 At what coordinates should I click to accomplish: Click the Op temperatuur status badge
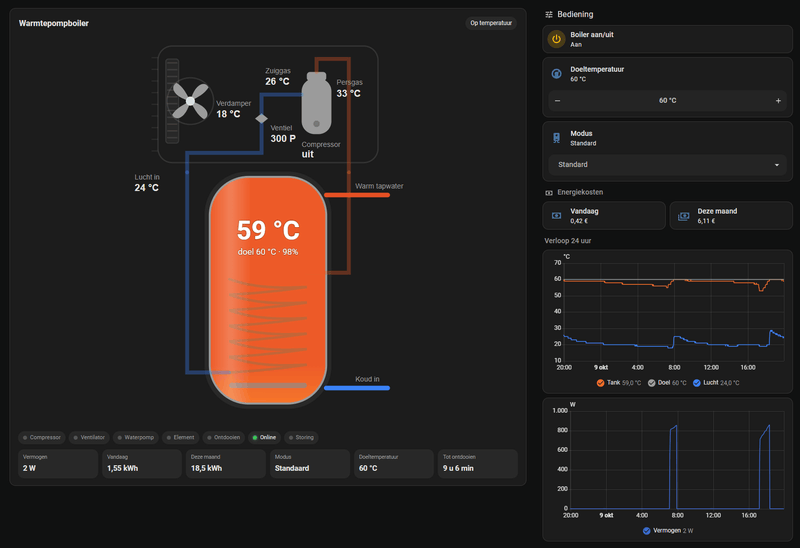click(491, 23)
